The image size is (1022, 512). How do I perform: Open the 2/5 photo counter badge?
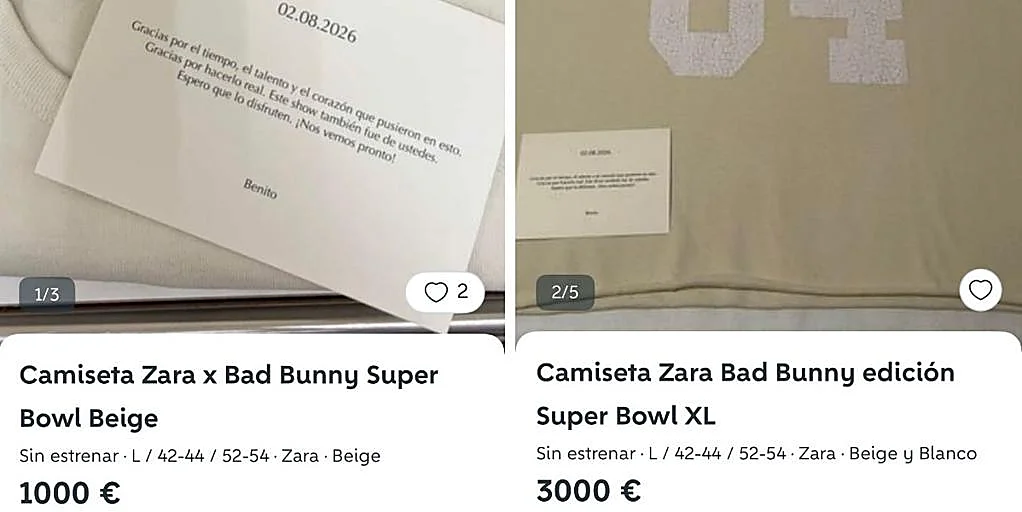click(564, 292)
